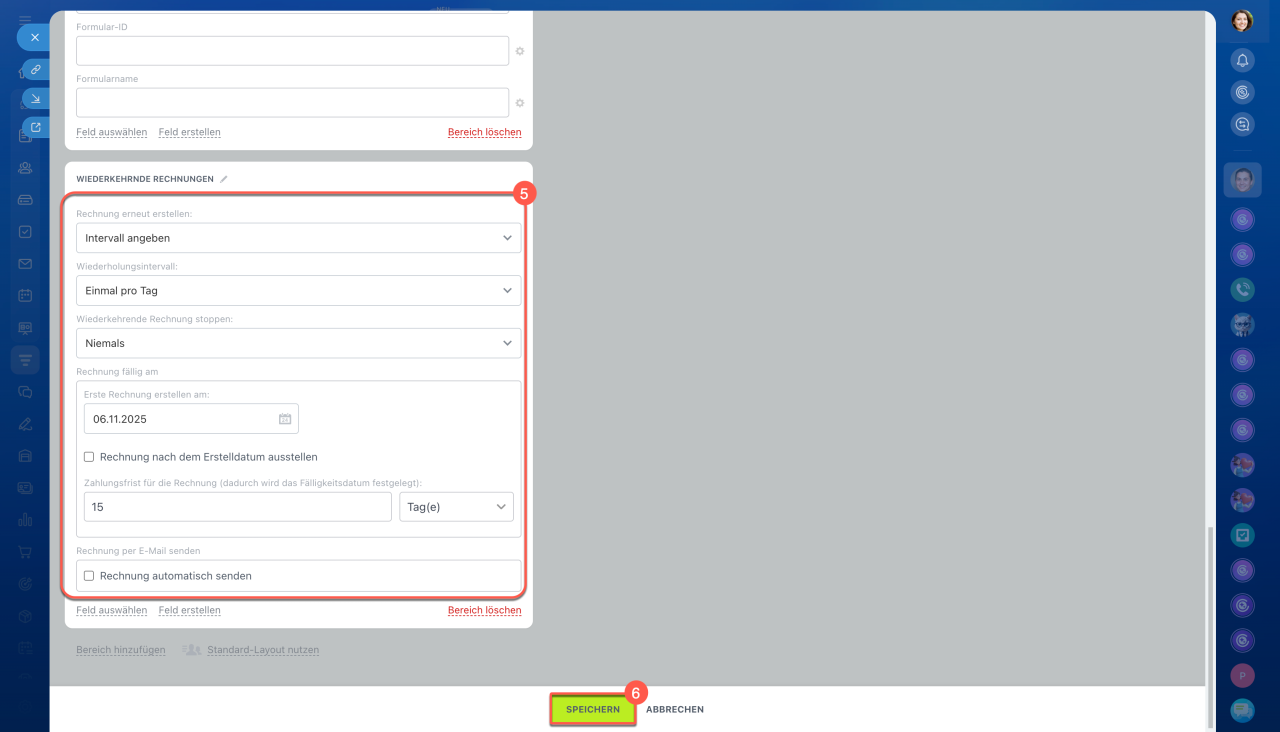Click "Feld auswählen" in the Wiederkehrnde Rechnungen section
1280x732 pixels.
[112, 610]
